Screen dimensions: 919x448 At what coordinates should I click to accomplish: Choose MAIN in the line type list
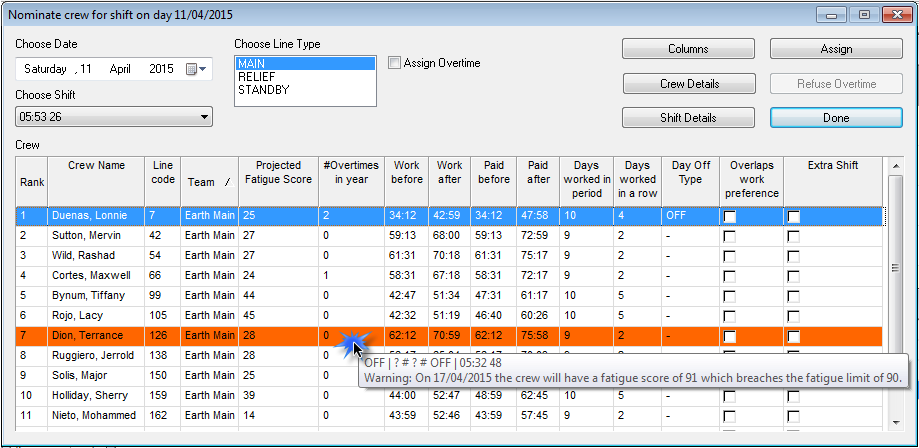(253, 63)
